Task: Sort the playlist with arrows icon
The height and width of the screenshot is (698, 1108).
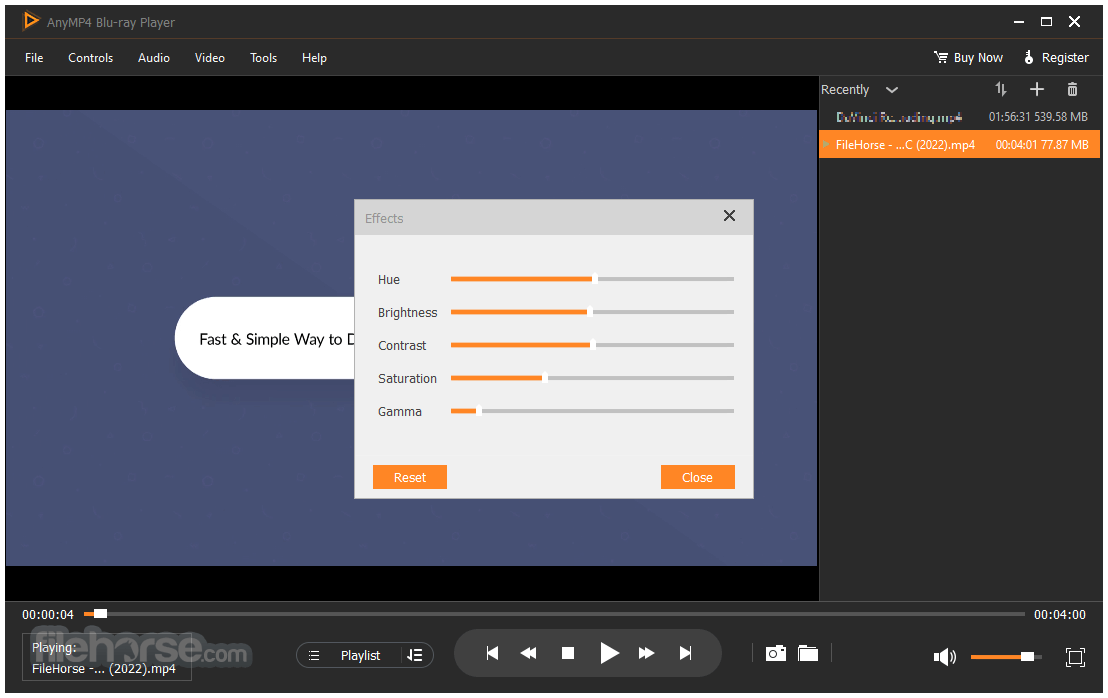Action: 1001,89
